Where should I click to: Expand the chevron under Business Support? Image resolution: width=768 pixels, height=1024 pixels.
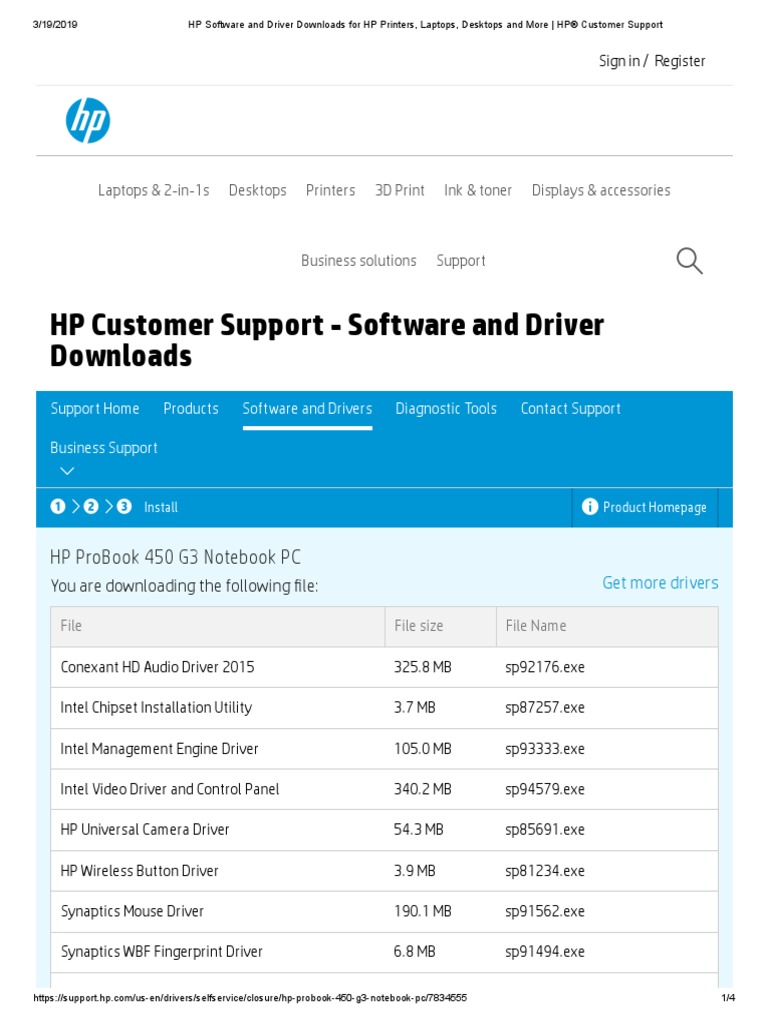point(67,471)
